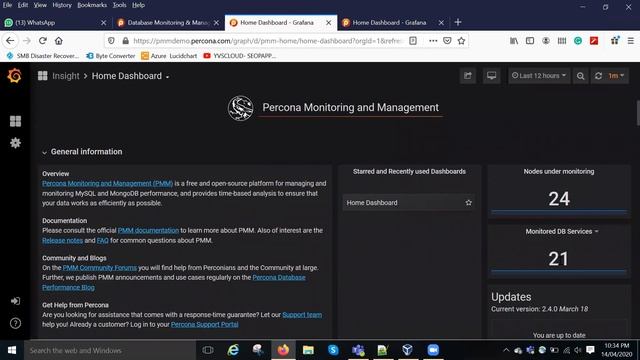This screenshot has height=360, width=640.
Task: Open the Byte Converter bookmark
Action: click(x=111, y=56)
